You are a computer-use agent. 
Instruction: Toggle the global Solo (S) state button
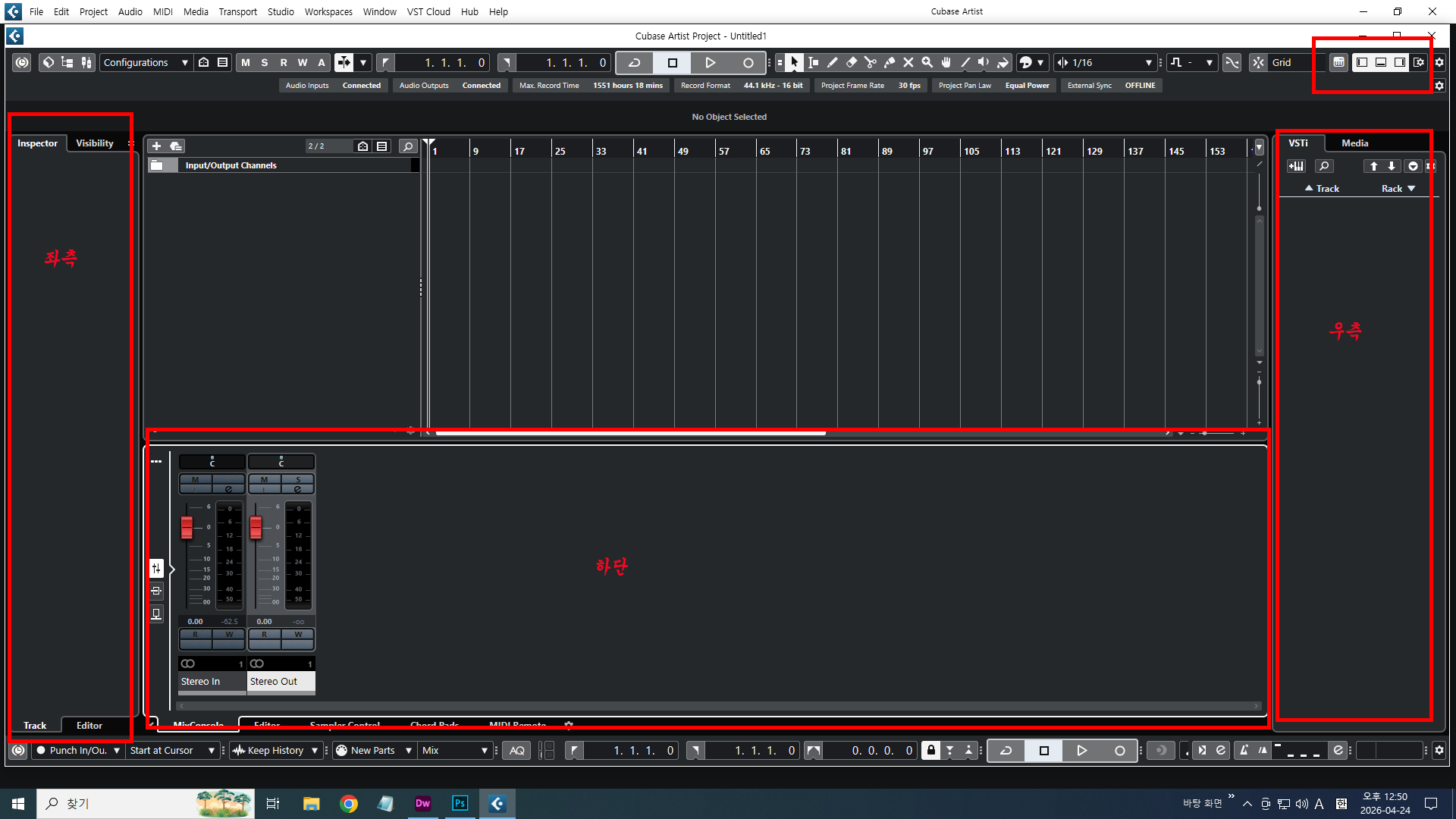265,63
